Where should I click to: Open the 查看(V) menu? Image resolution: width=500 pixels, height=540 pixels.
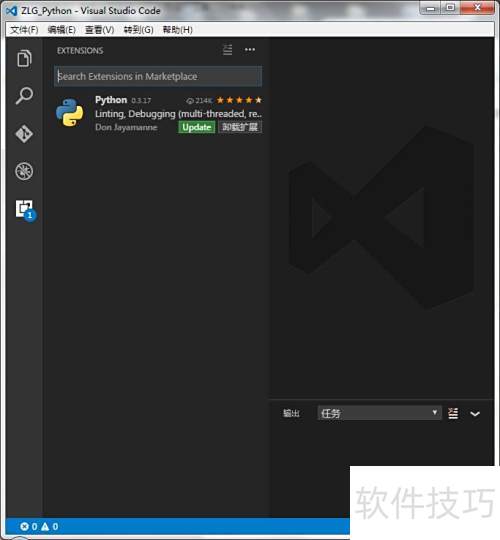point(100,30)
